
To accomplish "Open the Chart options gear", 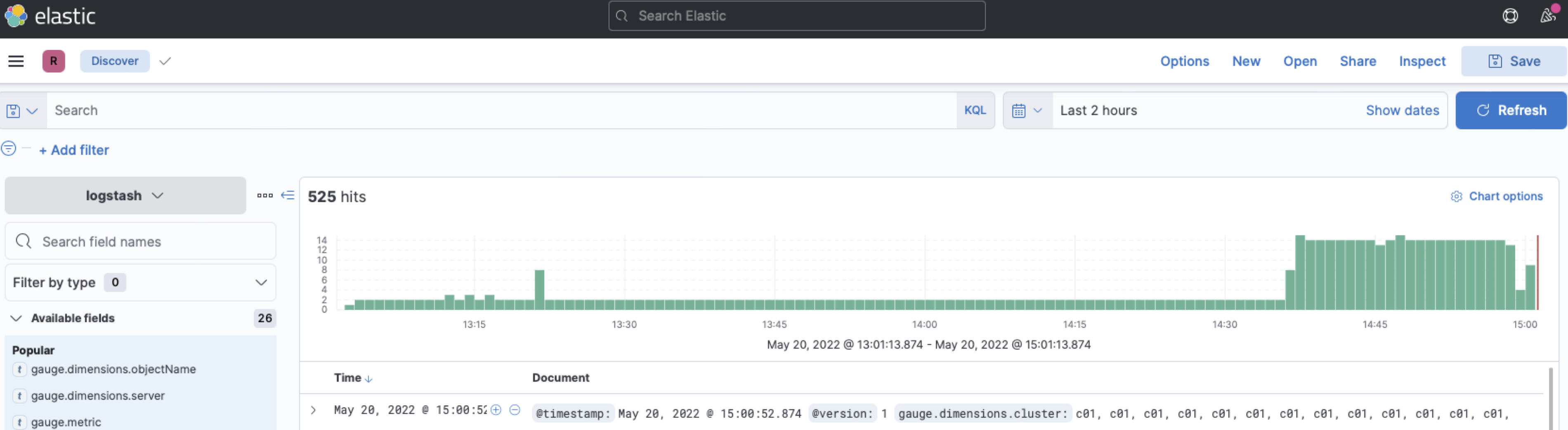I will pos(1456,196).
